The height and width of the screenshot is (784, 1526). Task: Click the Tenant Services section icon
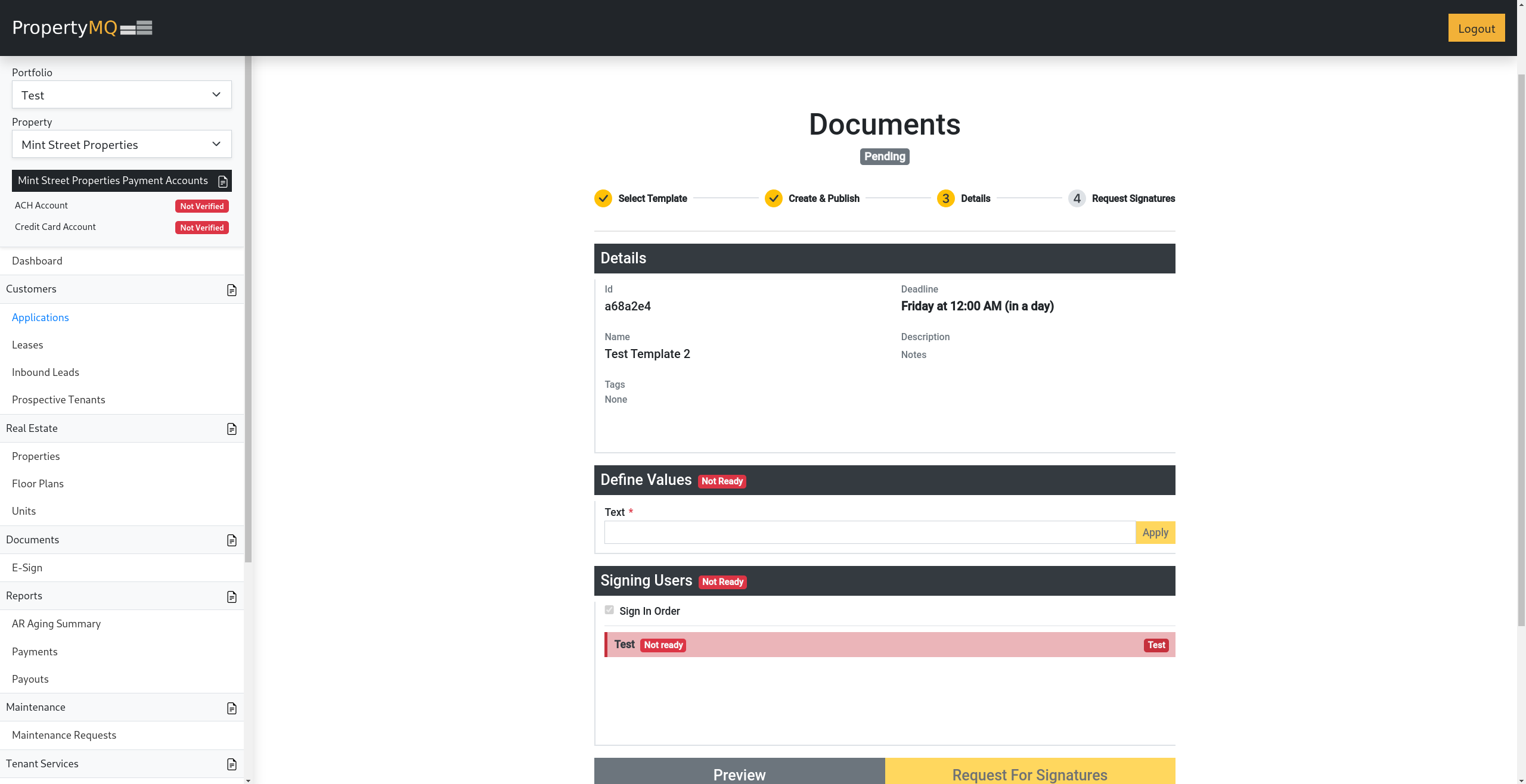point(232,764)
